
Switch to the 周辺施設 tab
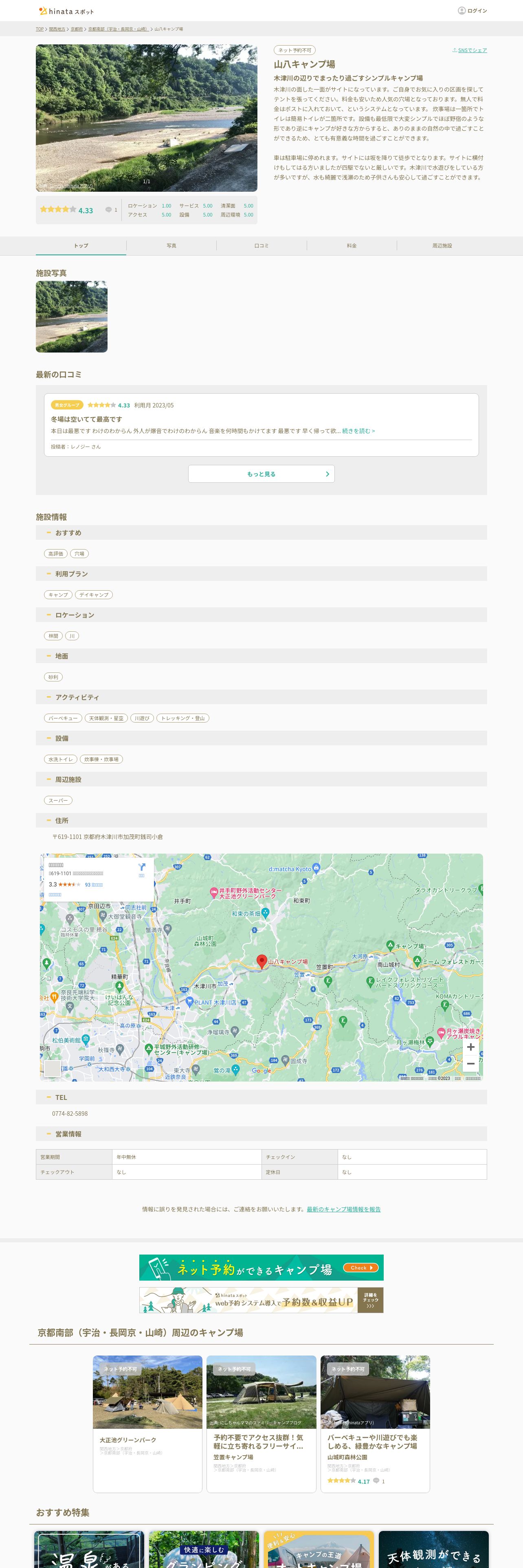point(442,245)
